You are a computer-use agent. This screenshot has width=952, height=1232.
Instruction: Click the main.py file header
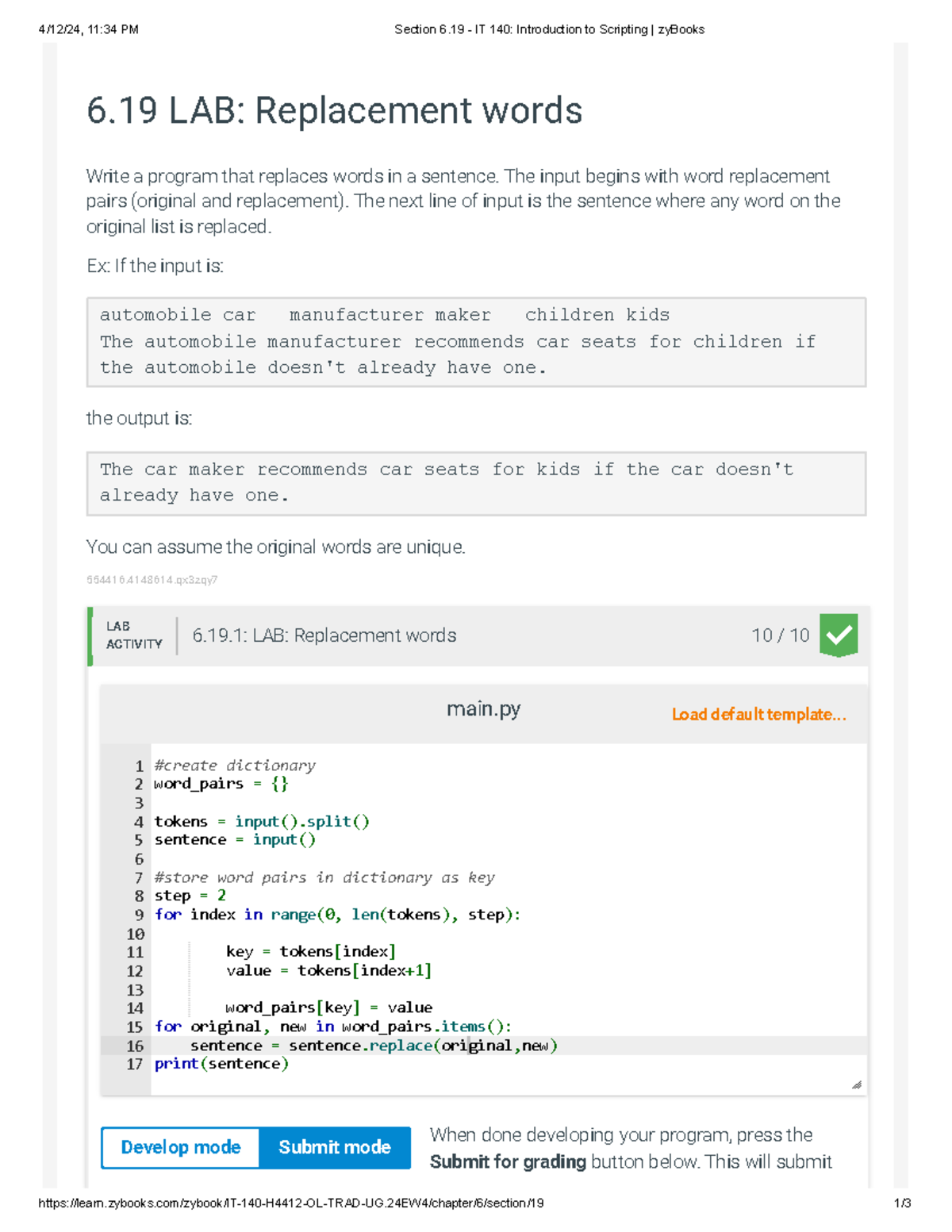coord(485,708)
